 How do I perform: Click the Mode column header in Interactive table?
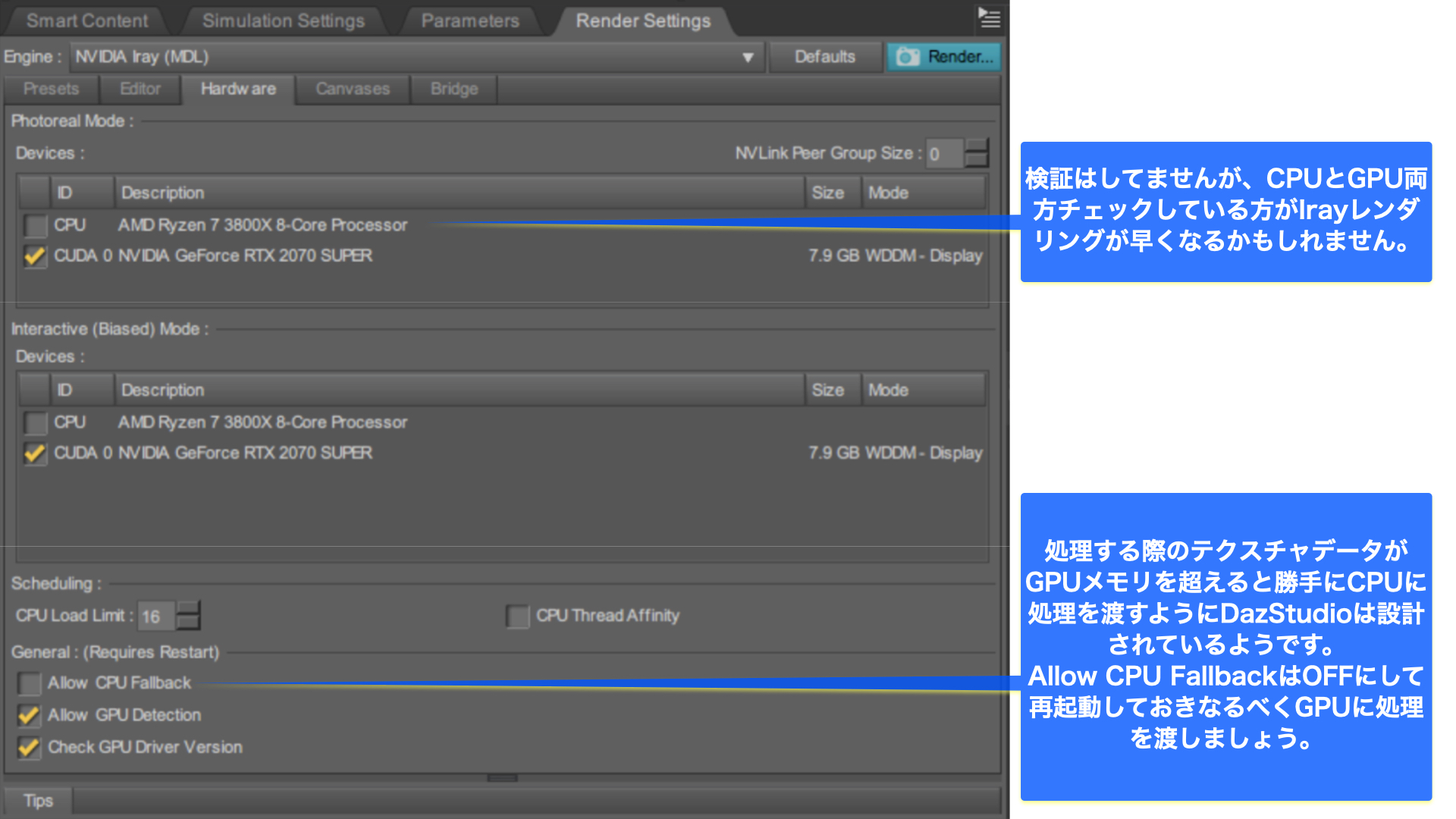click(x=924, y=390)
